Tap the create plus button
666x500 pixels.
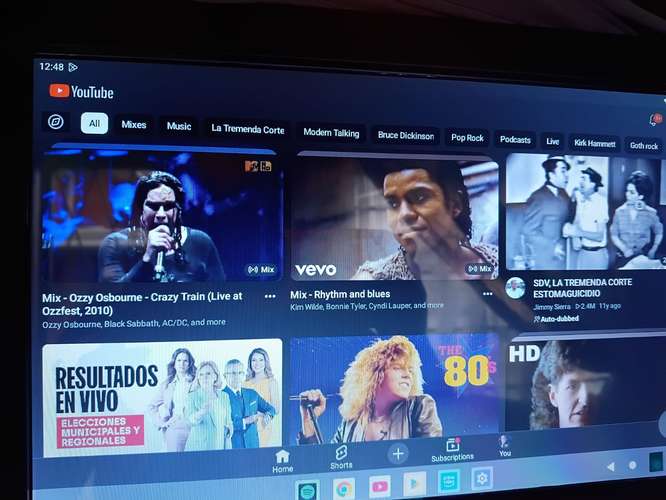[x=398, y=454]
